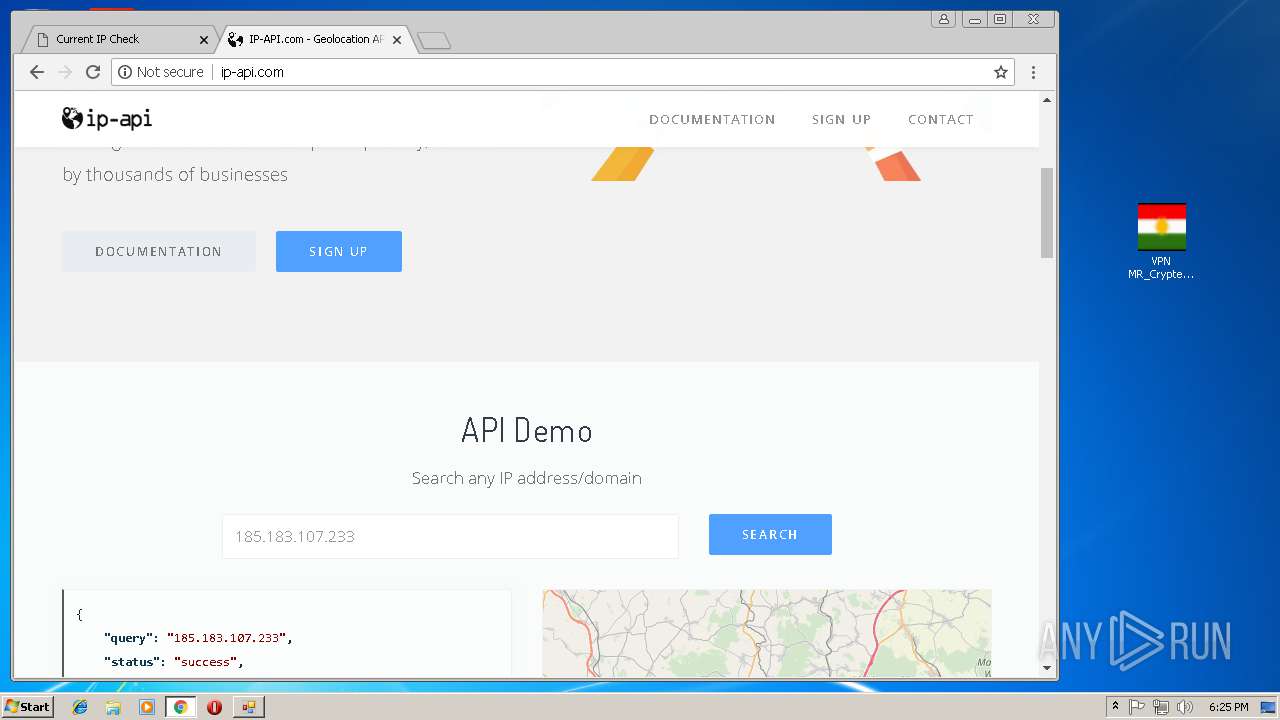Bookmark this page with the star icon

tap(1000, 72)
